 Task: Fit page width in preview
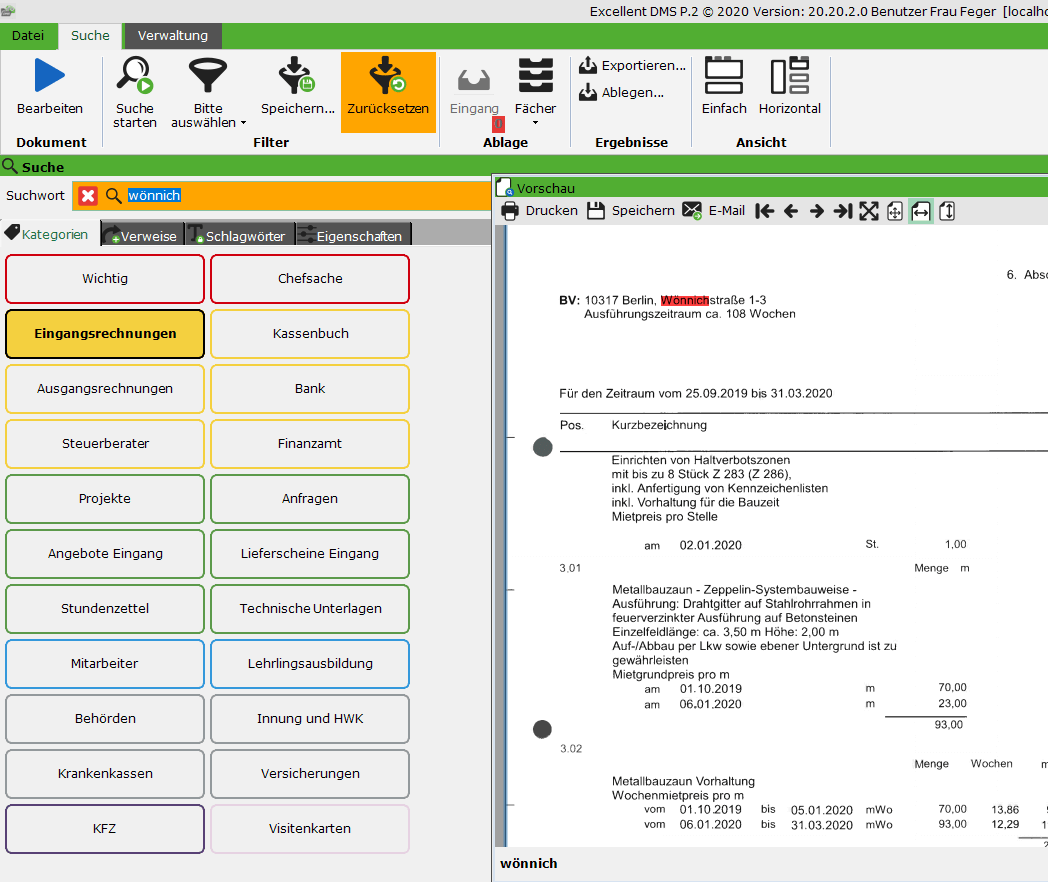tap(920, 211)
